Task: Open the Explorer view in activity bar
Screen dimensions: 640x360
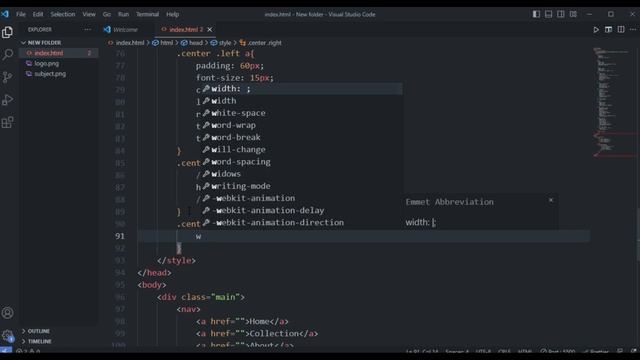Action: 7,32
